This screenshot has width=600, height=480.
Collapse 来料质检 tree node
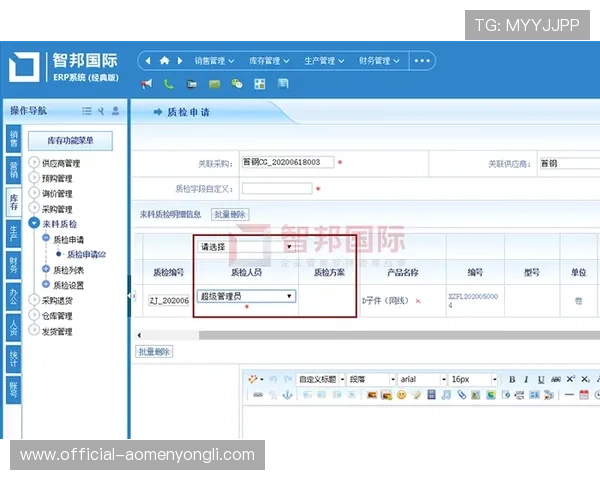click(x=34, y=223)
